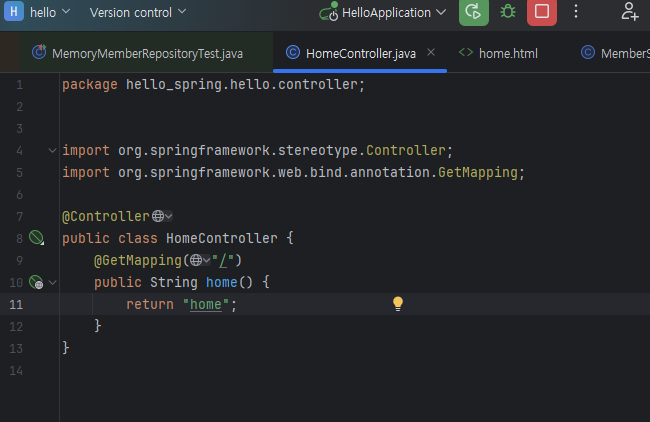Select the HomeController.java tab
Viewport: 650px width, 422px height.
pyautogui.click(x=360, y=53)
